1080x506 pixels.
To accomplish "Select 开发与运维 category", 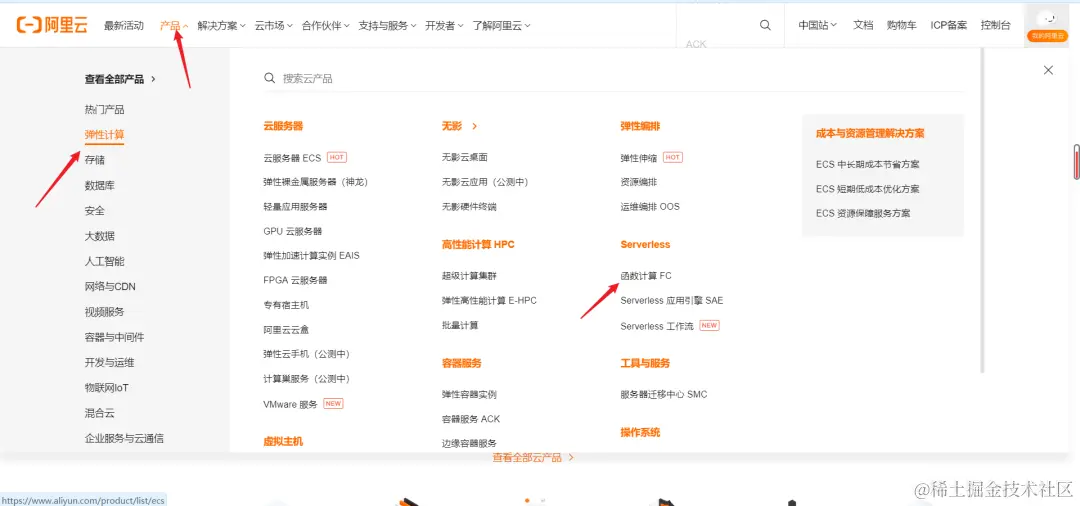I will tap(110, 363).
